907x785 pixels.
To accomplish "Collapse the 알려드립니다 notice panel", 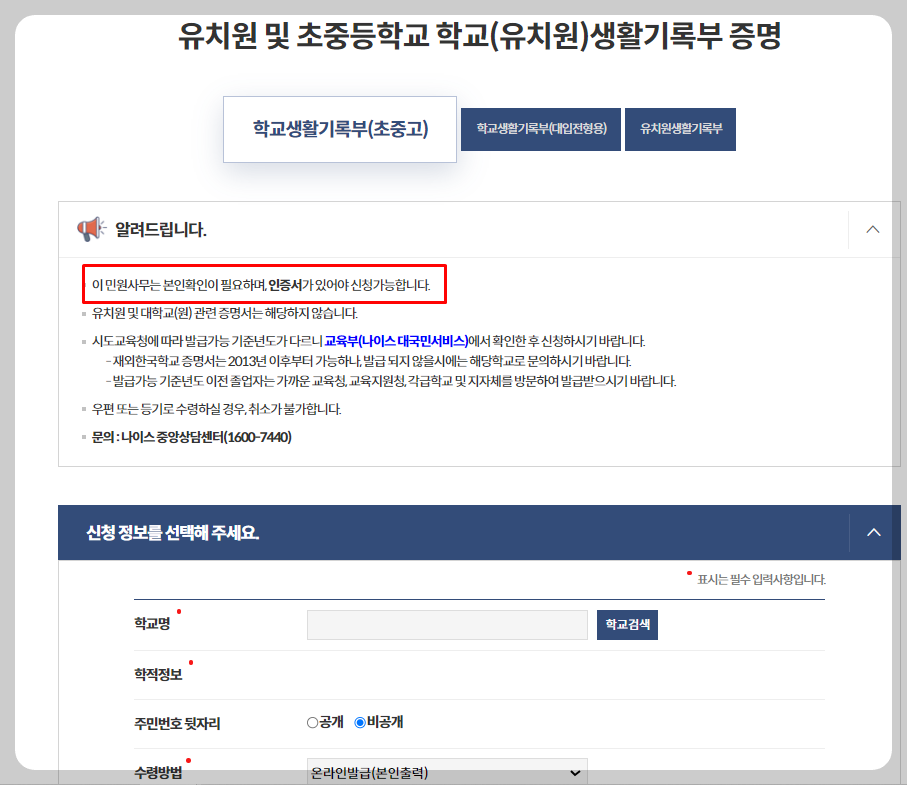I will point(873,230).
